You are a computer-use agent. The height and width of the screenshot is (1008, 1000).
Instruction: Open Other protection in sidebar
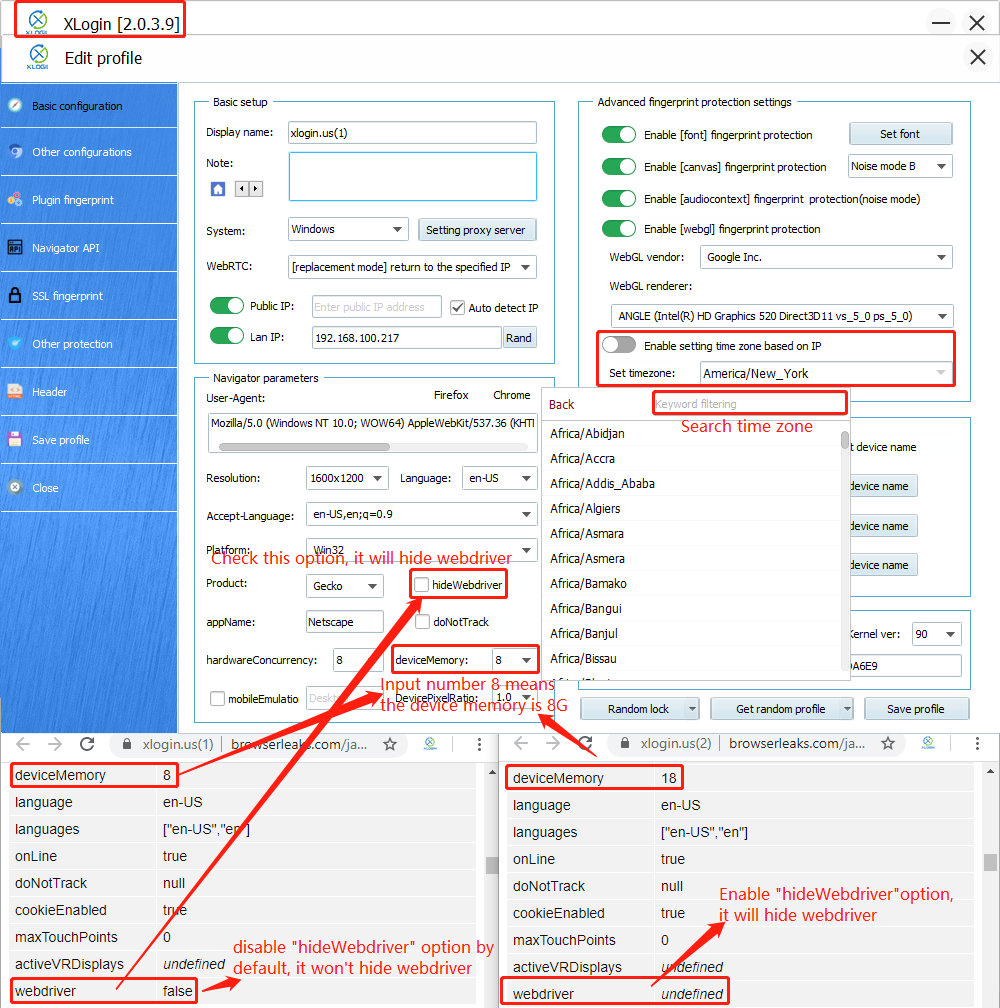coord(89,343)
